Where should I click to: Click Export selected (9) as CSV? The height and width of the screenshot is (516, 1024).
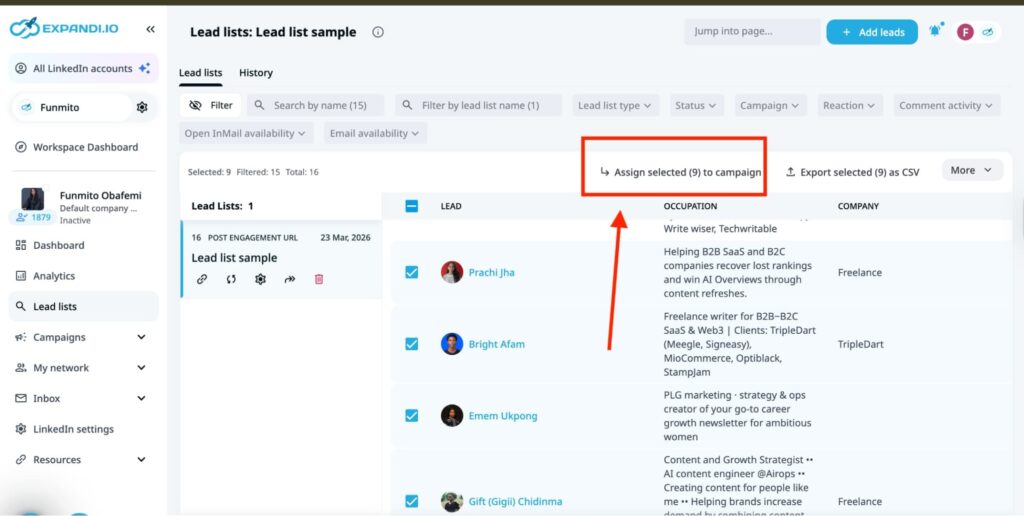[x=852, y=172]
